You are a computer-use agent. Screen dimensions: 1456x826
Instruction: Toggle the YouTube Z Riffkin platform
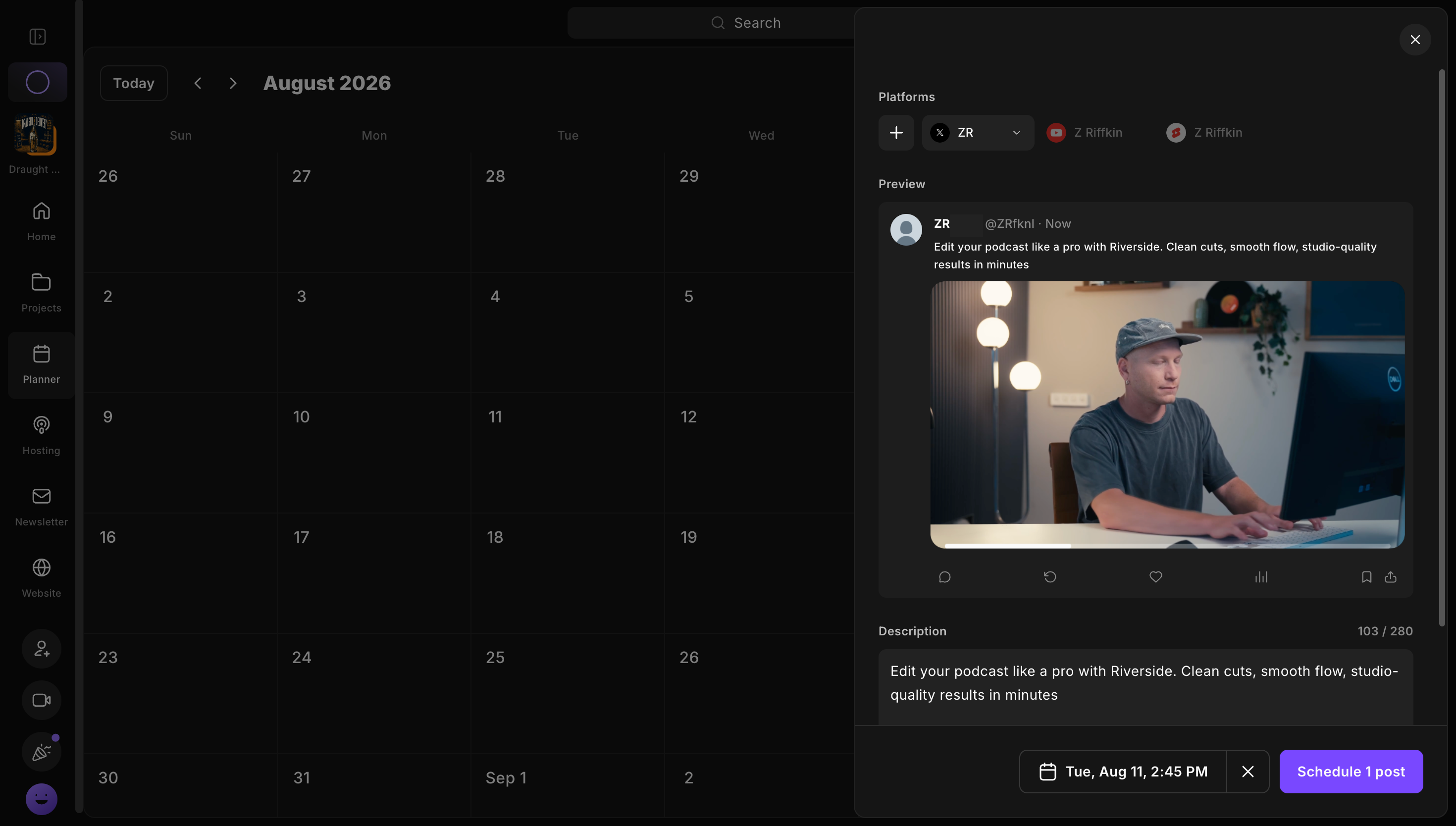[x=1085, y=133]
